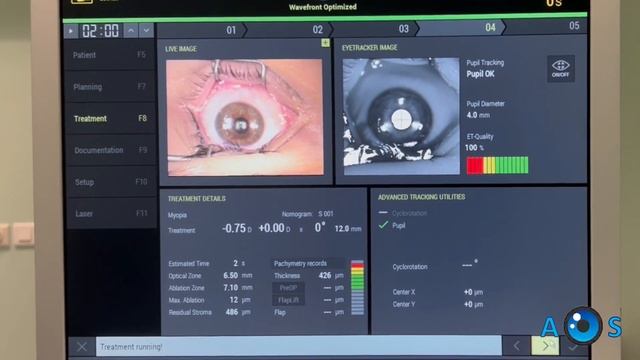Viewport: 640px width, 360px height.
Task: Click the 'Treatment running!' status message
Action: (131, 347)
